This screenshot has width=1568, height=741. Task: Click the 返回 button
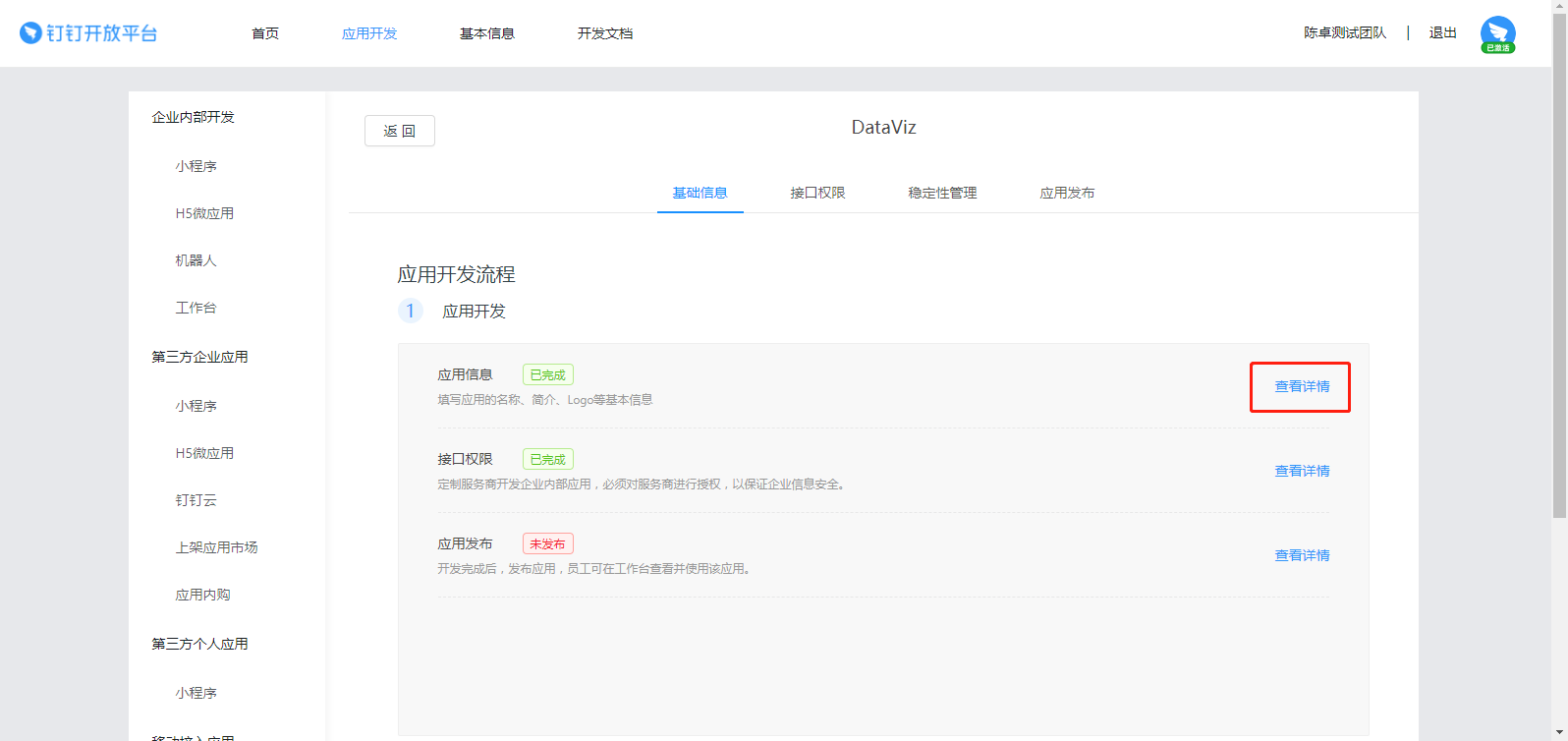[400, 131]
